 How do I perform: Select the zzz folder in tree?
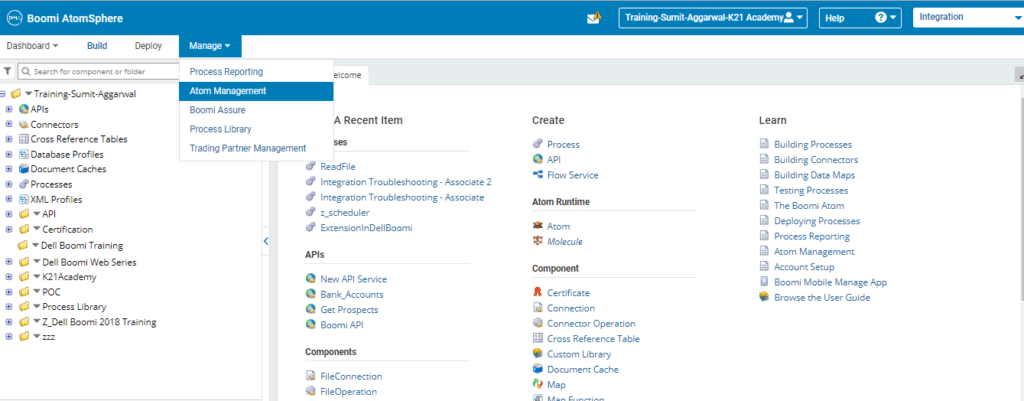tap(48, 336)
